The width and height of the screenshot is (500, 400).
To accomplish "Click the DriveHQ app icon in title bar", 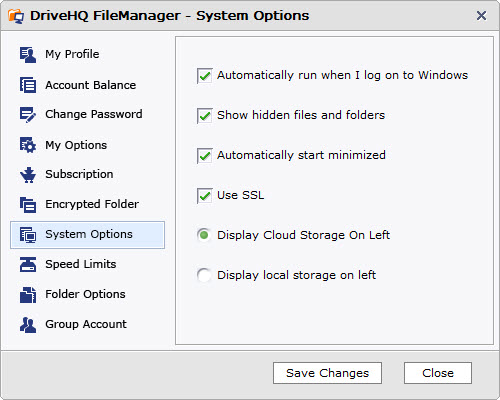I will point(16,16).
